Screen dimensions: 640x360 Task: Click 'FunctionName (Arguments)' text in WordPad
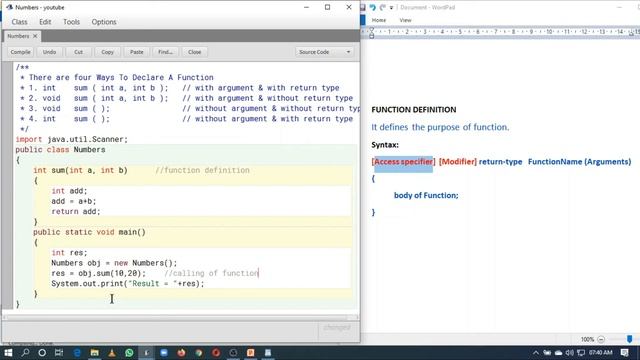pos(580,162)
